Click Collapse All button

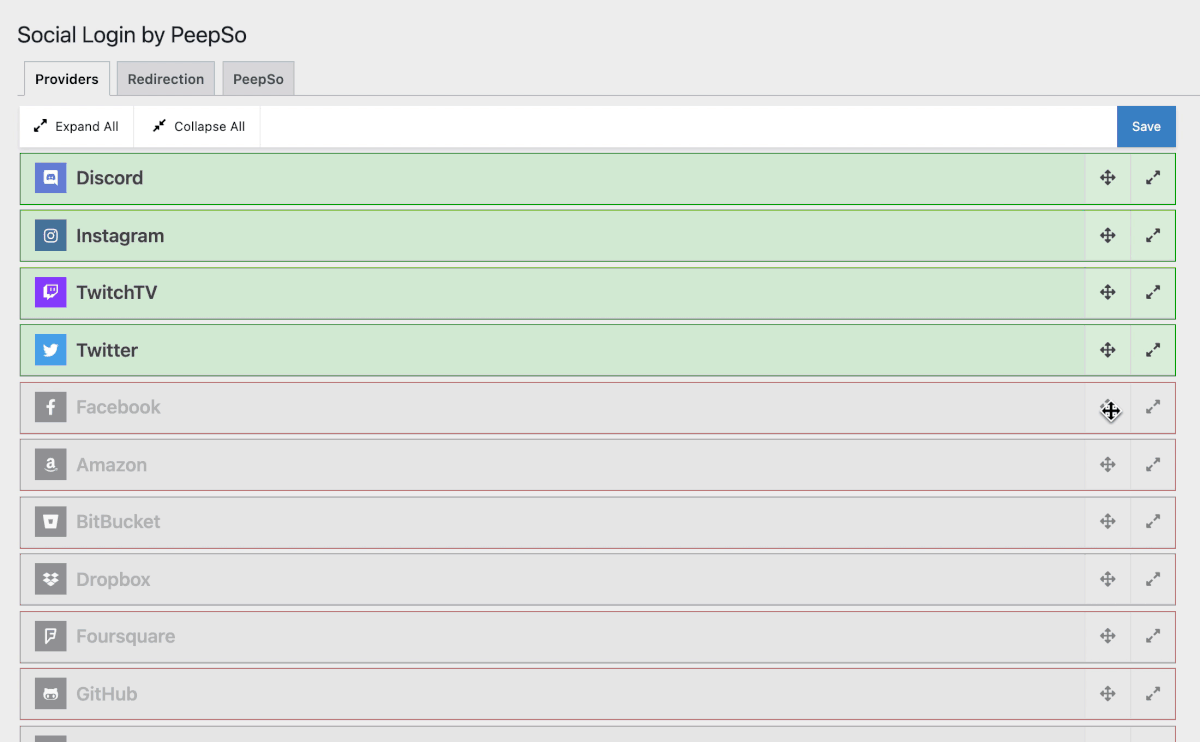coord(198,127)
